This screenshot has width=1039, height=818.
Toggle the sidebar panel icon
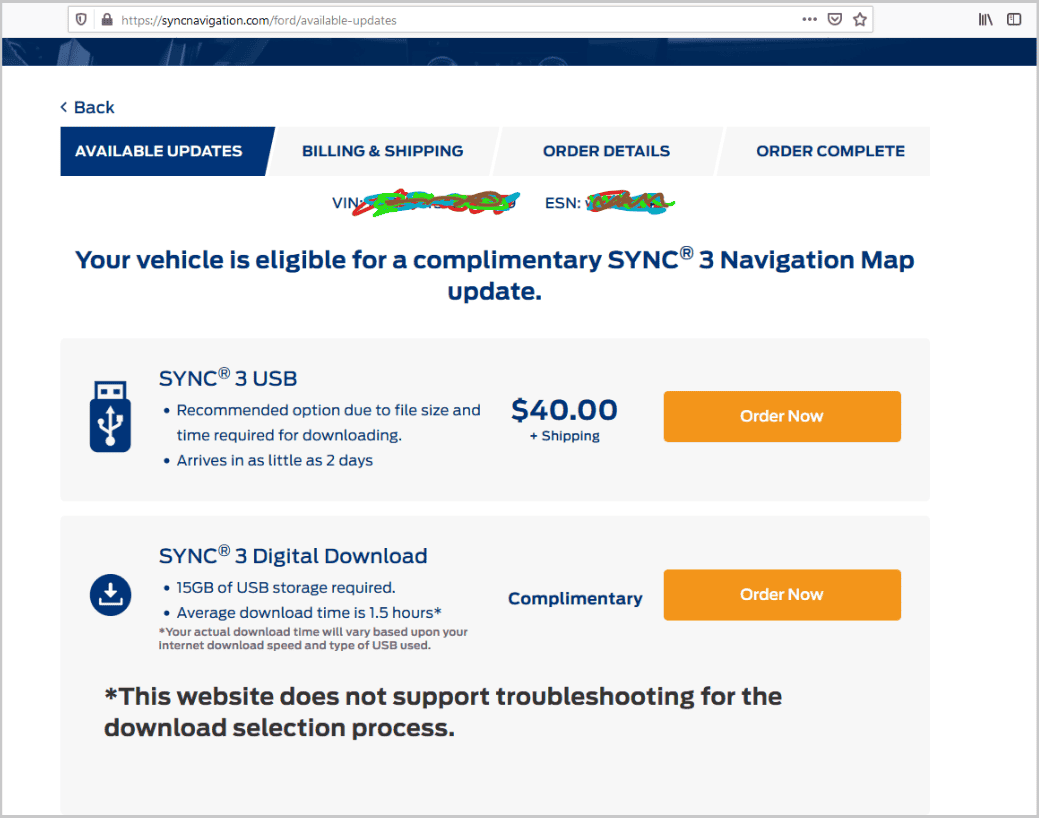point(1014,19)
